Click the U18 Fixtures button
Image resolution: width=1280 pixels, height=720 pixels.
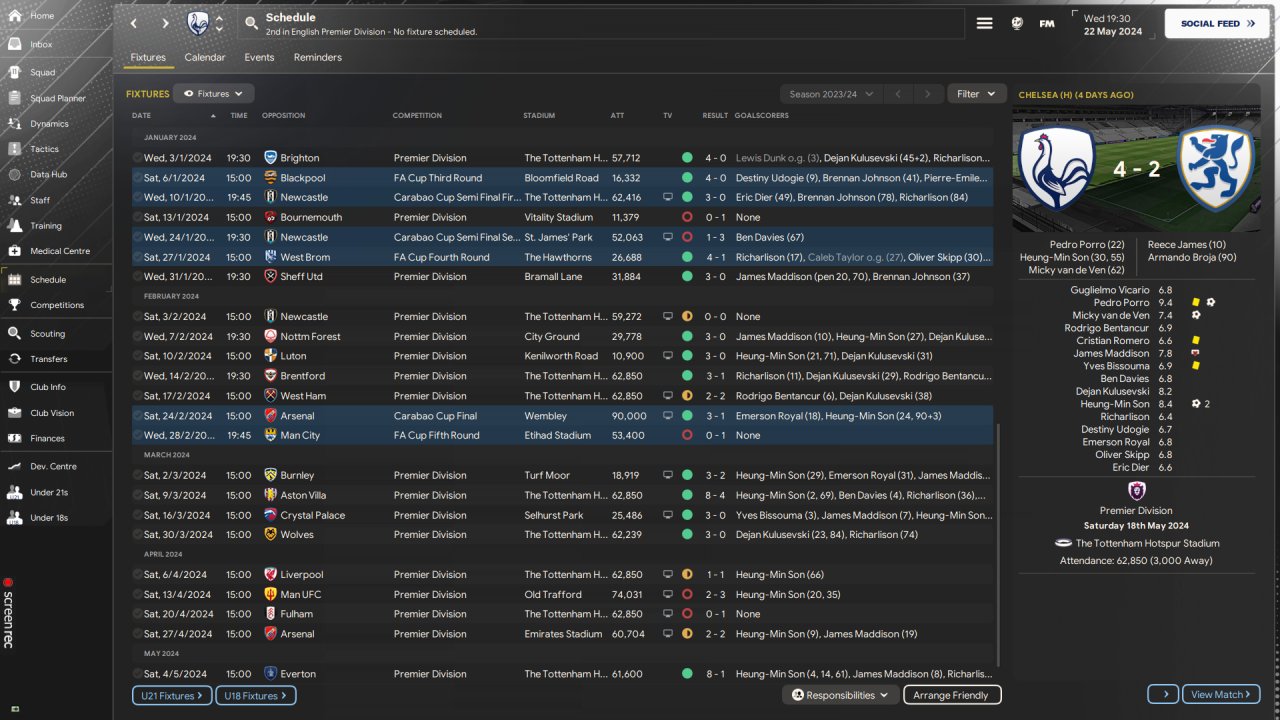tap(255, 695)
